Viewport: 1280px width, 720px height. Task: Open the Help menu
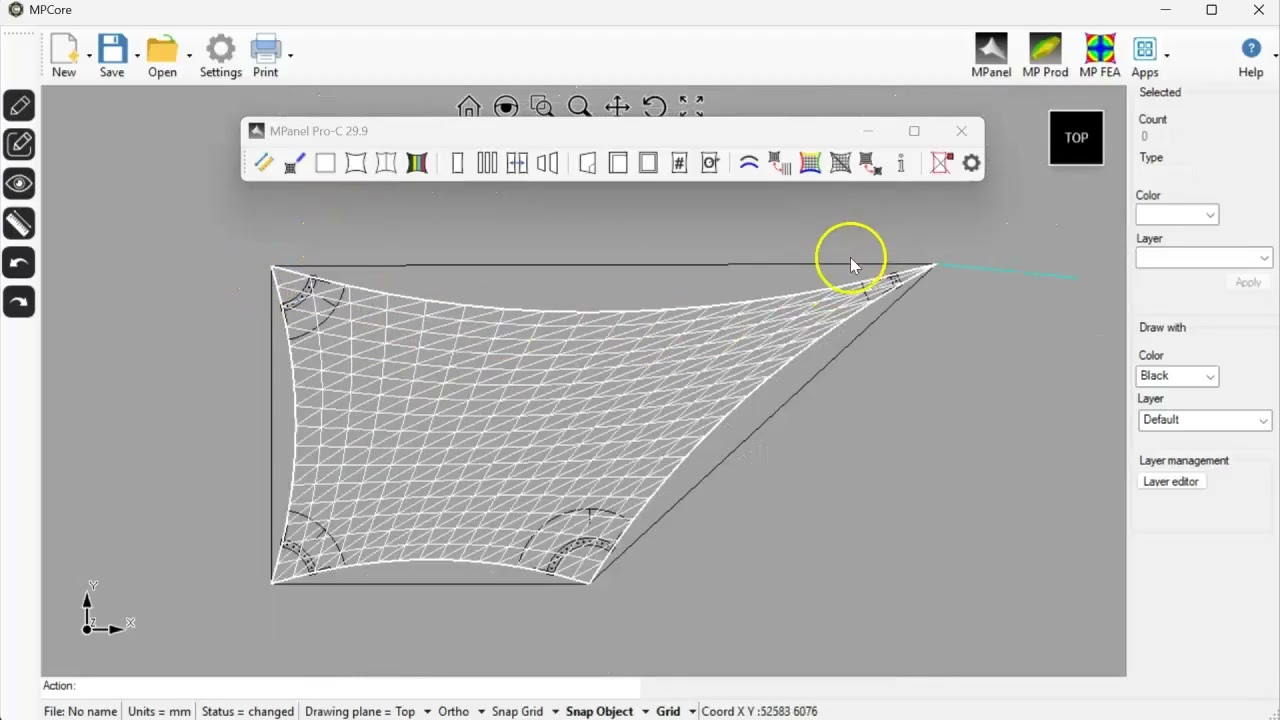click(1251, 55)
